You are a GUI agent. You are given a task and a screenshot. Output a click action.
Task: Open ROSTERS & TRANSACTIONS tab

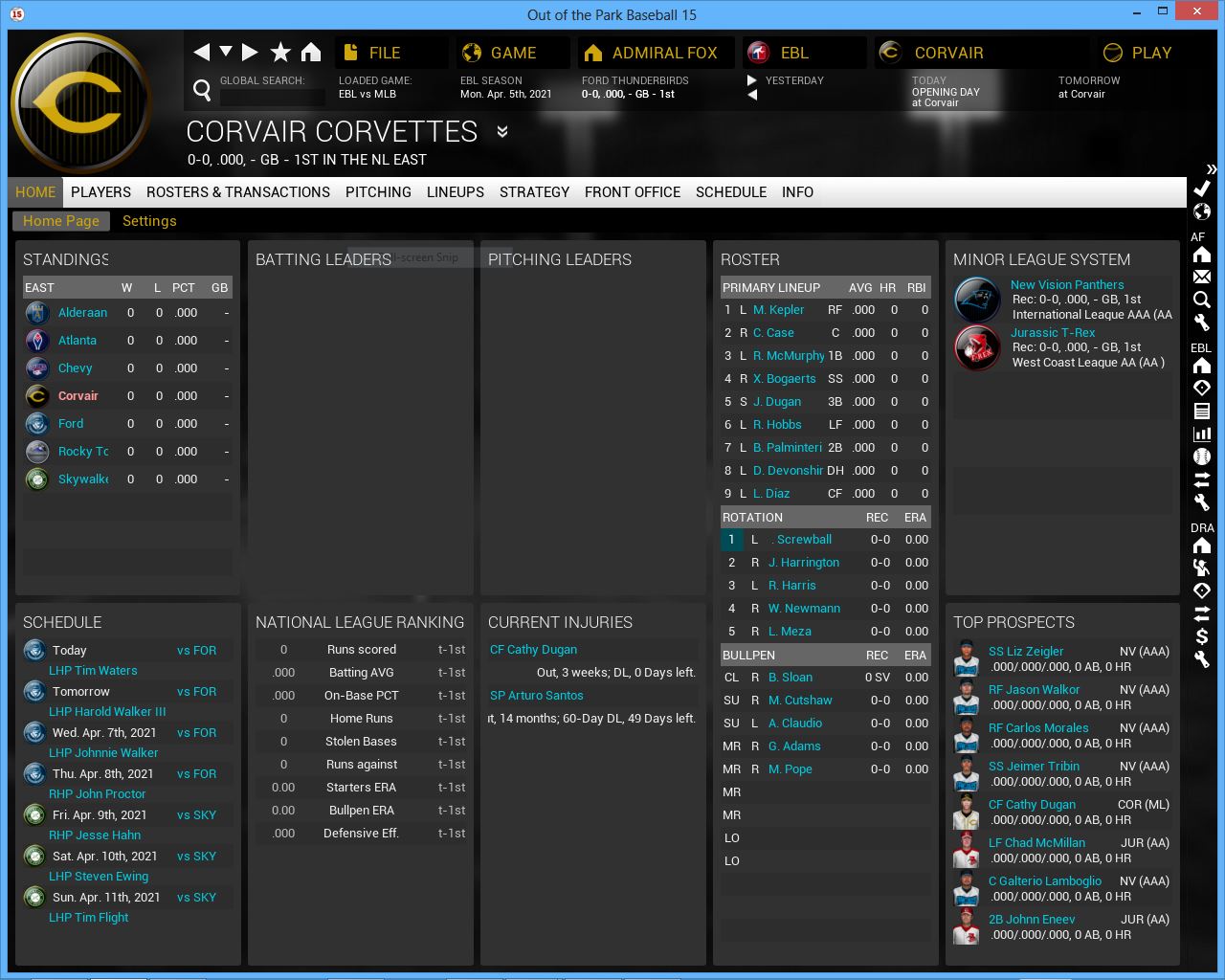tap(238, 192)
